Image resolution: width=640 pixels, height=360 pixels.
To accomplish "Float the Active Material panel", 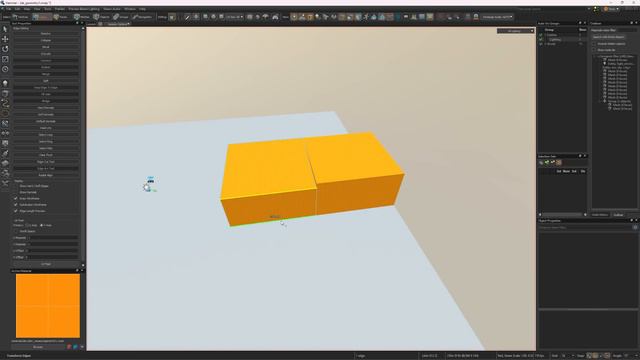I will 77,270.
